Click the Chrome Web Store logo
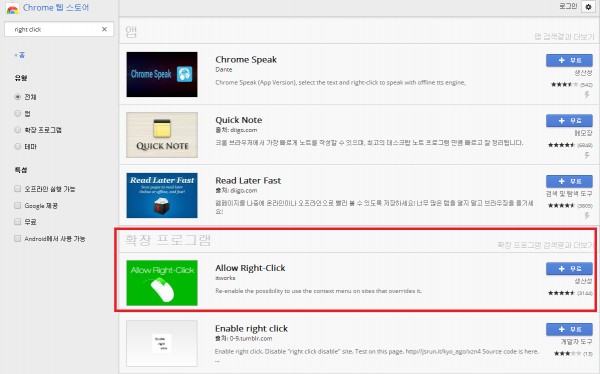 (13, 8)
